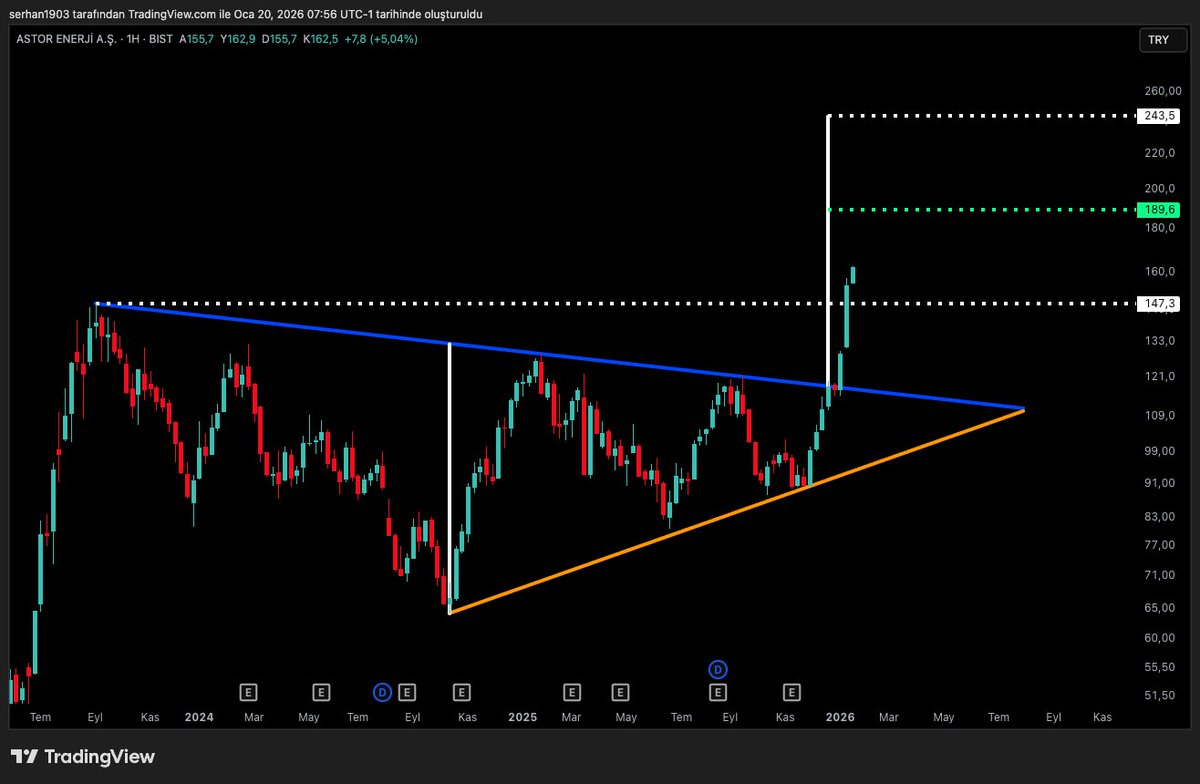The width and height of the screenshot is (1200, 784).
Task: Click the 2025 year label on time axis
Action: click(522, 717)
